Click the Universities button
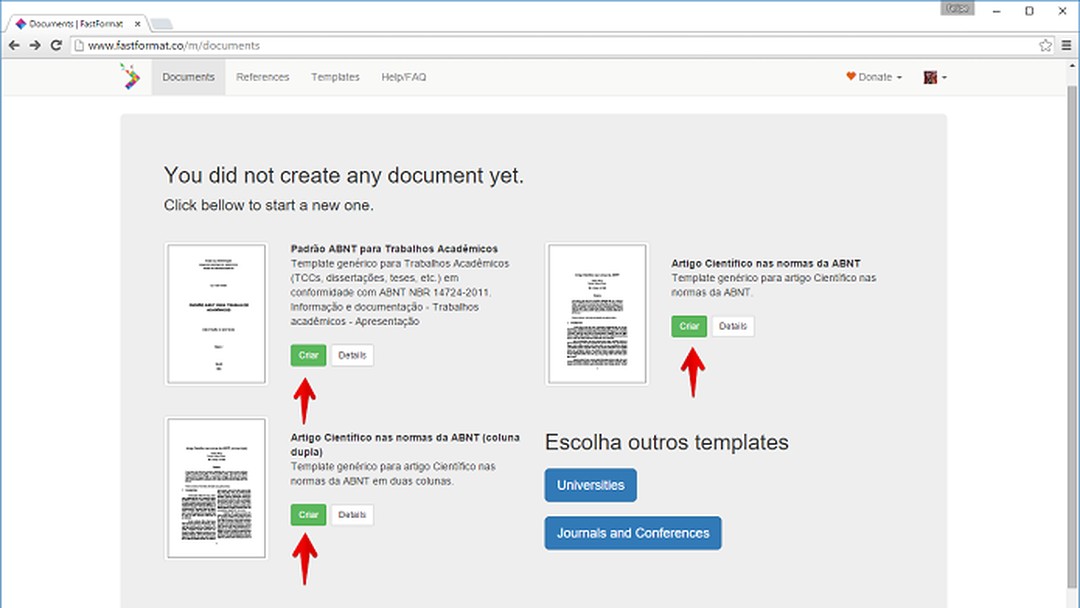 coord(590,485)
